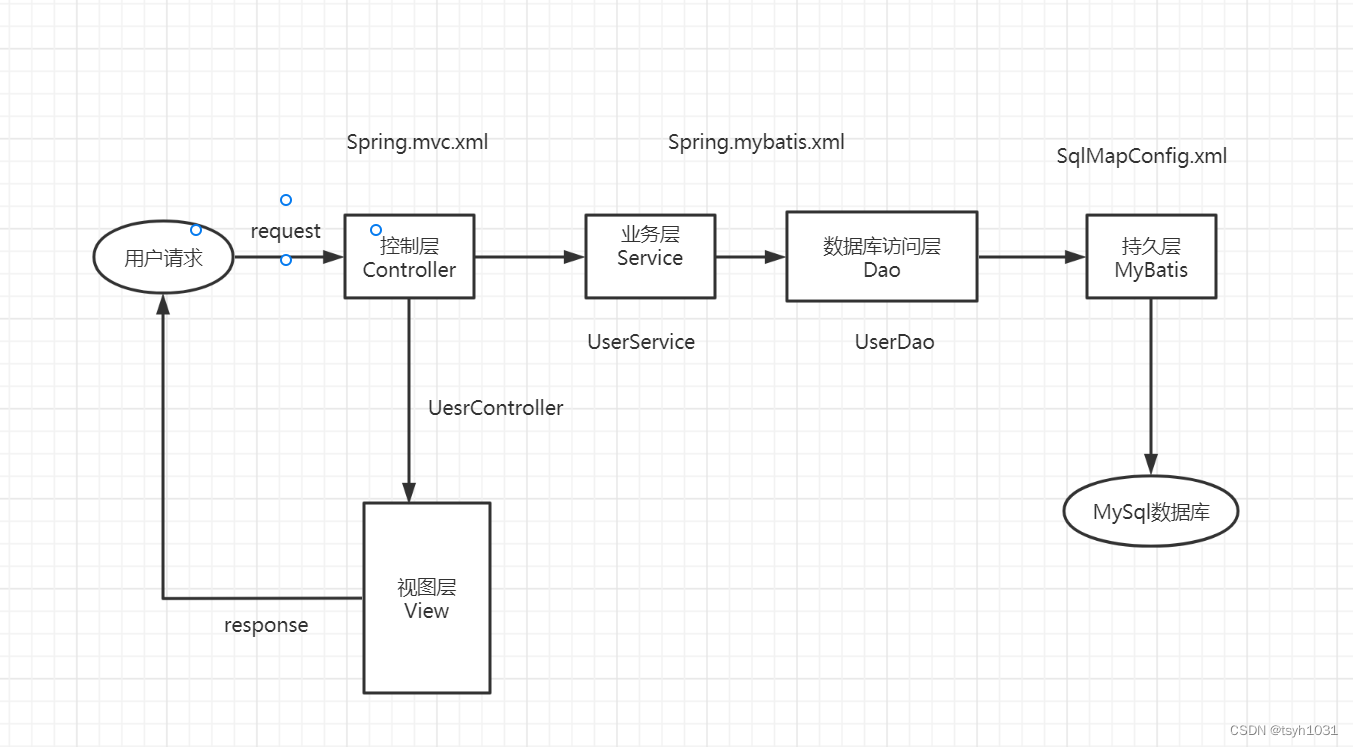Select the 业务层 Service box
Image resolution: width=1353 pixels, height=747 pixels.
point(650,255)
